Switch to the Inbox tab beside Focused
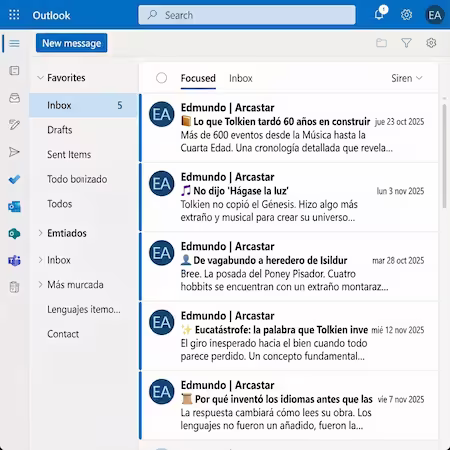The image size is (450, 450). point(241,78)
